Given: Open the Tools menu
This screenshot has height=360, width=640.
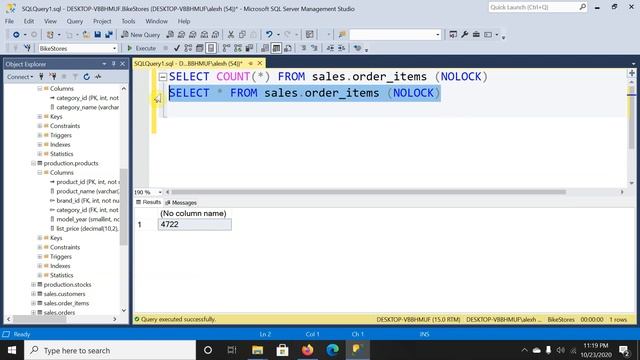Looking at the screenshot, I should click(128, 21).
